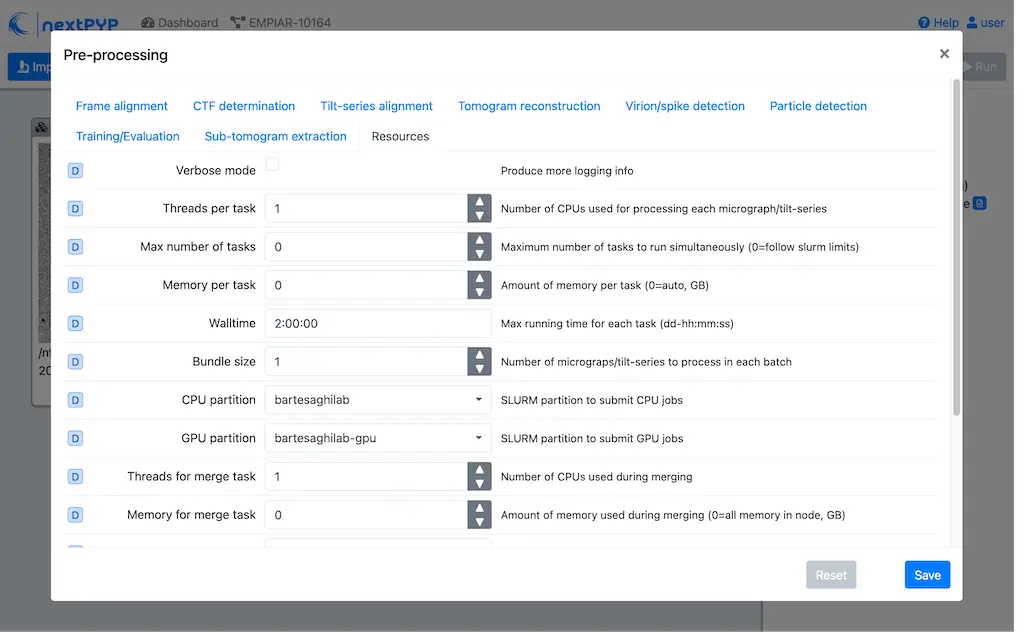Increment Max number of tasks stepper
Image resolution: width=1024 pixels, height=638 pixels.
coord(480,241)
